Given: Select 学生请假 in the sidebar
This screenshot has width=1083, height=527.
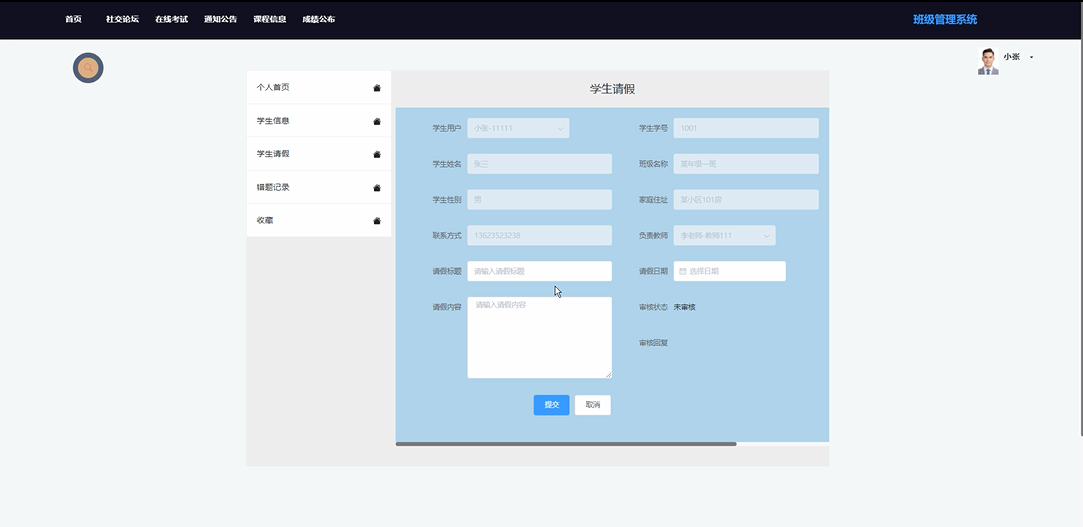Looking at the screenshot, I should (318, 154).
